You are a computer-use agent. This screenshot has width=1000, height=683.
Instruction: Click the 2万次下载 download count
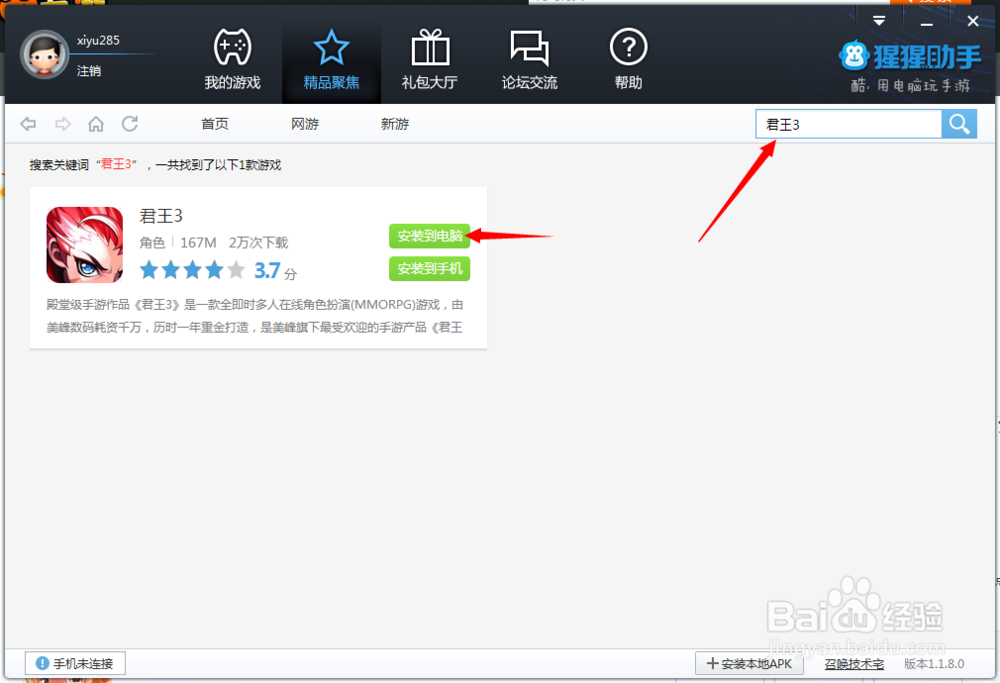pos(258,242)
